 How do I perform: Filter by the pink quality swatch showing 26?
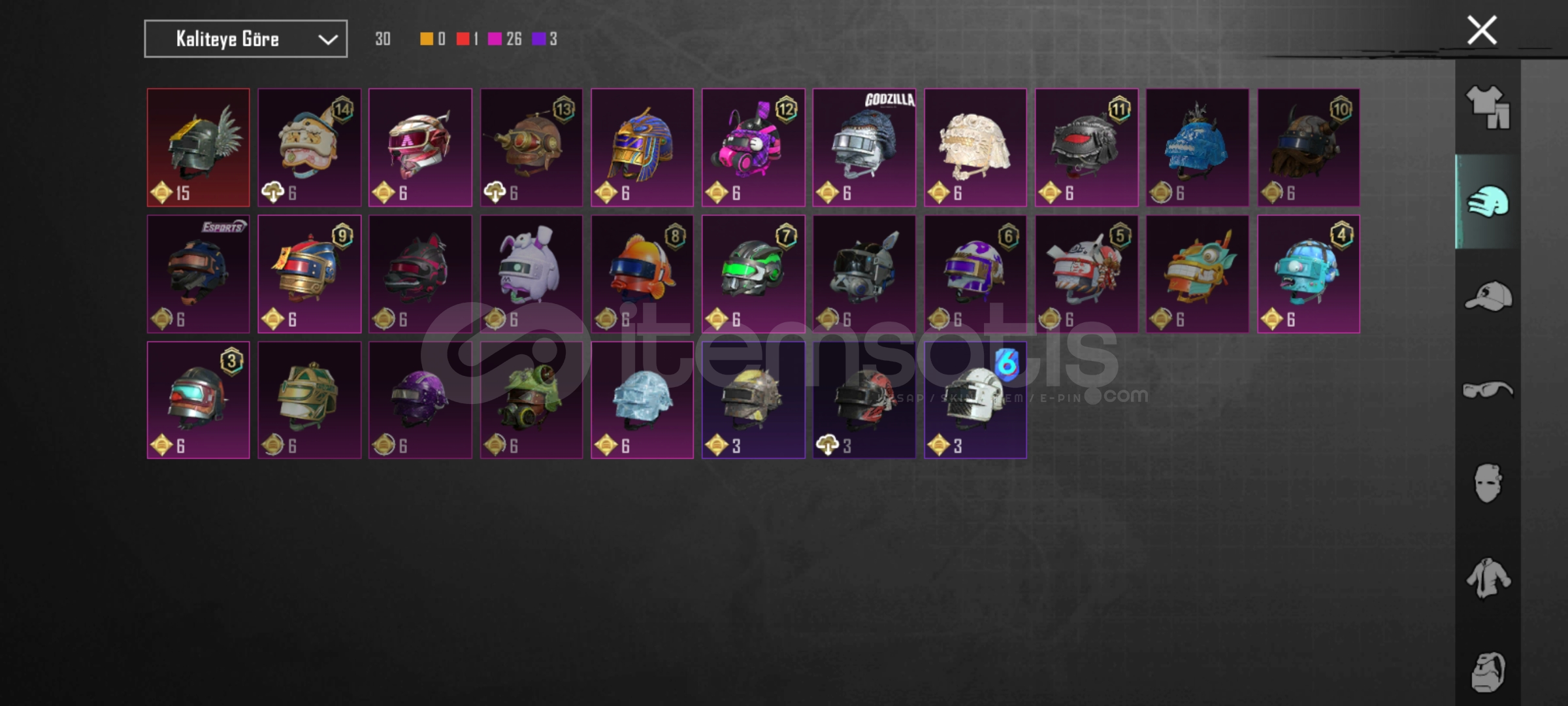495,39
